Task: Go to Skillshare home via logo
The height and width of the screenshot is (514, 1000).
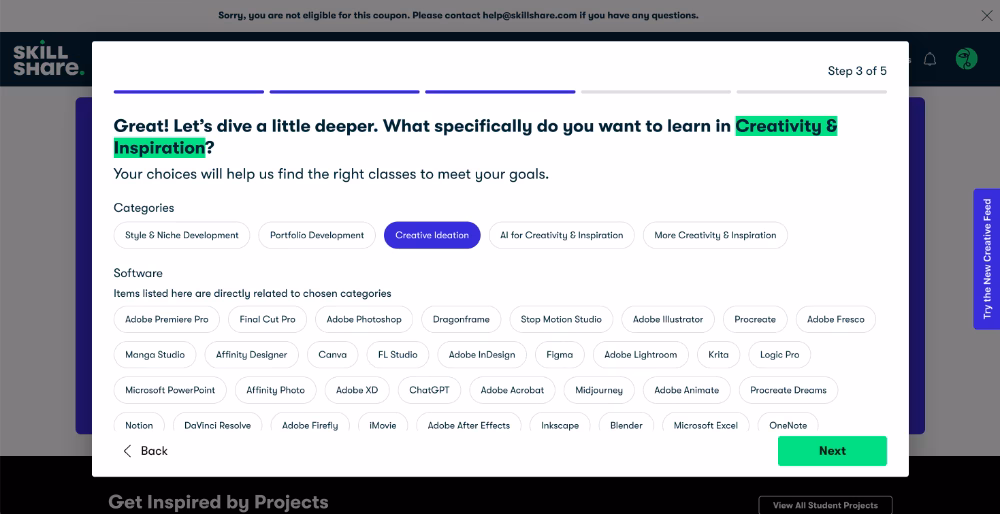Action: pyautogui.click(x=48, y=61)
